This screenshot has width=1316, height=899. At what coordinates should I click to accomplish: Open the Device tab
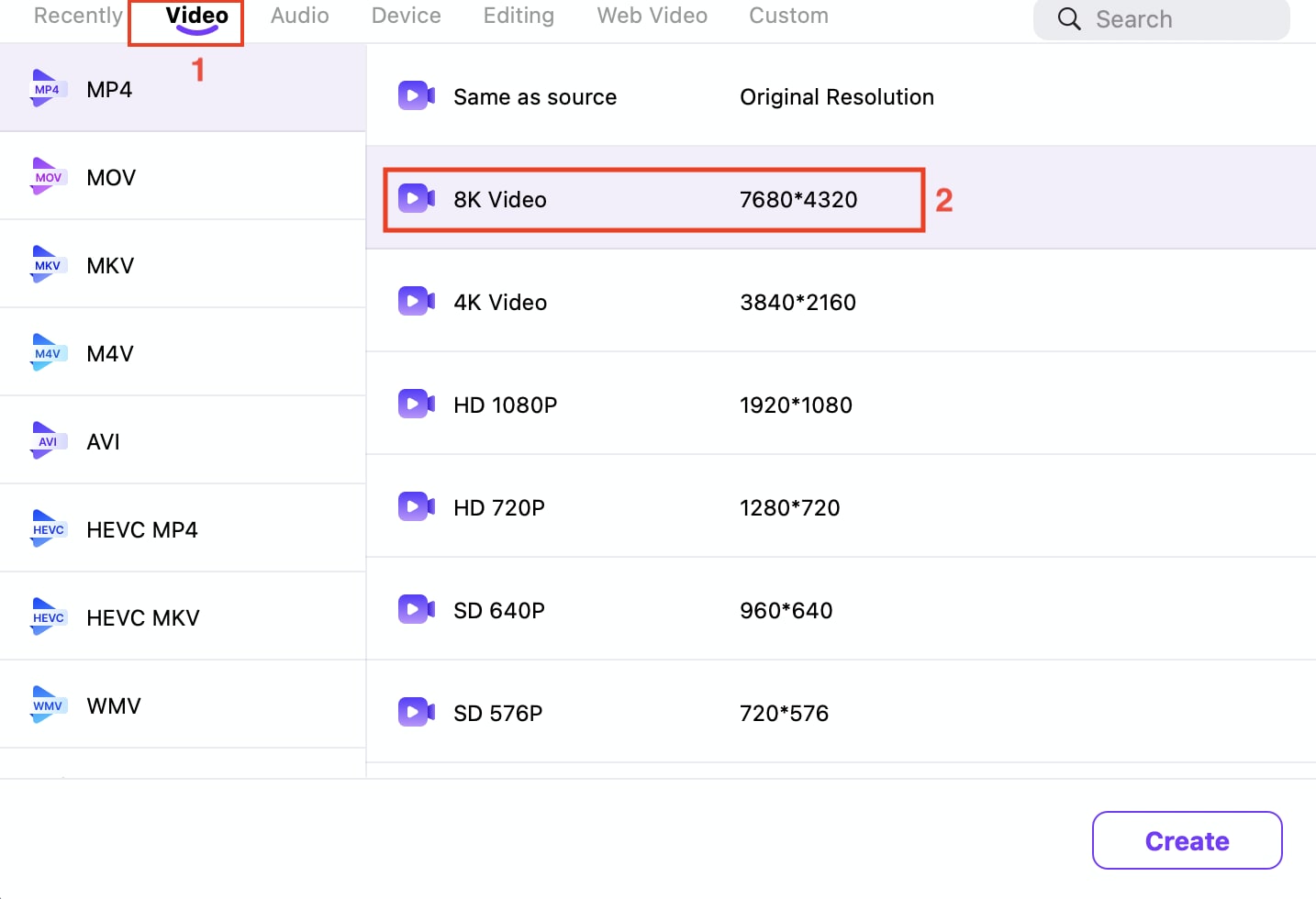(406, 15)
